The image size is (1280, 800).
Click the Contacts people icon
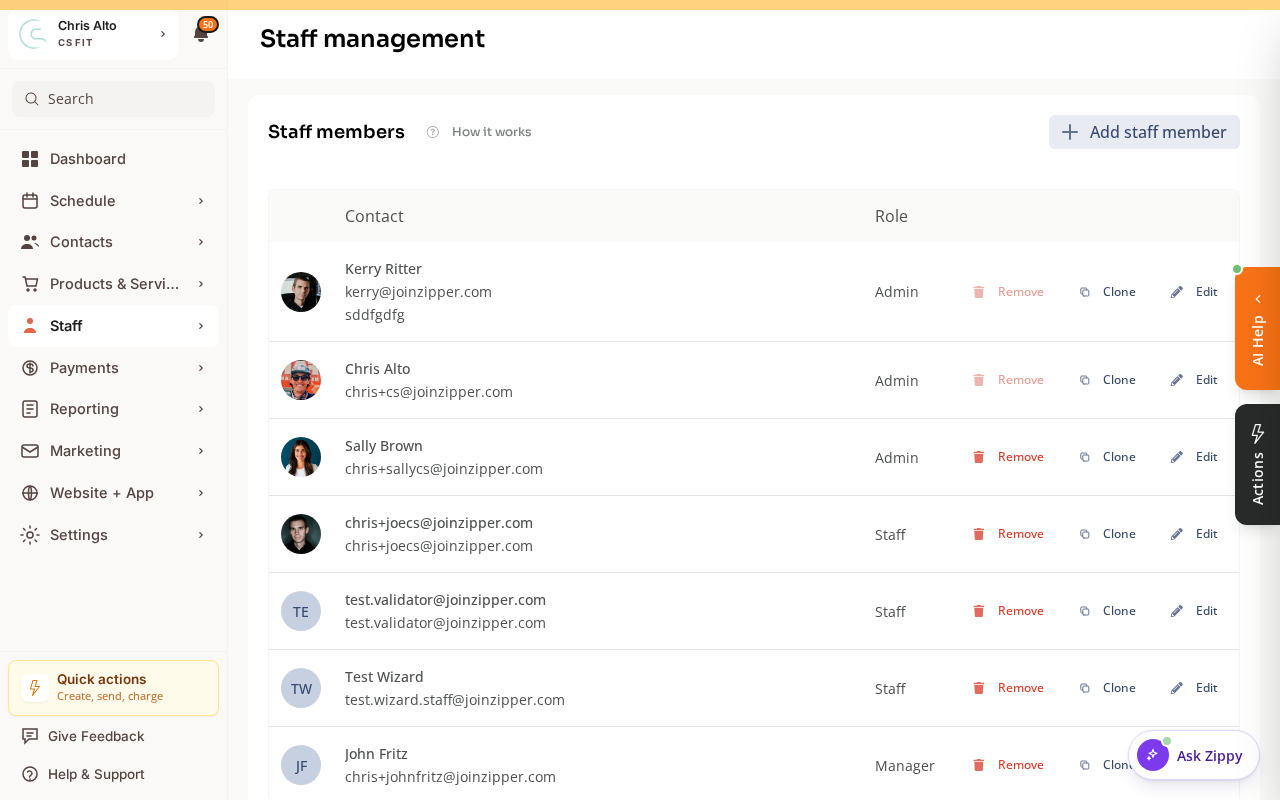[30, 242]
